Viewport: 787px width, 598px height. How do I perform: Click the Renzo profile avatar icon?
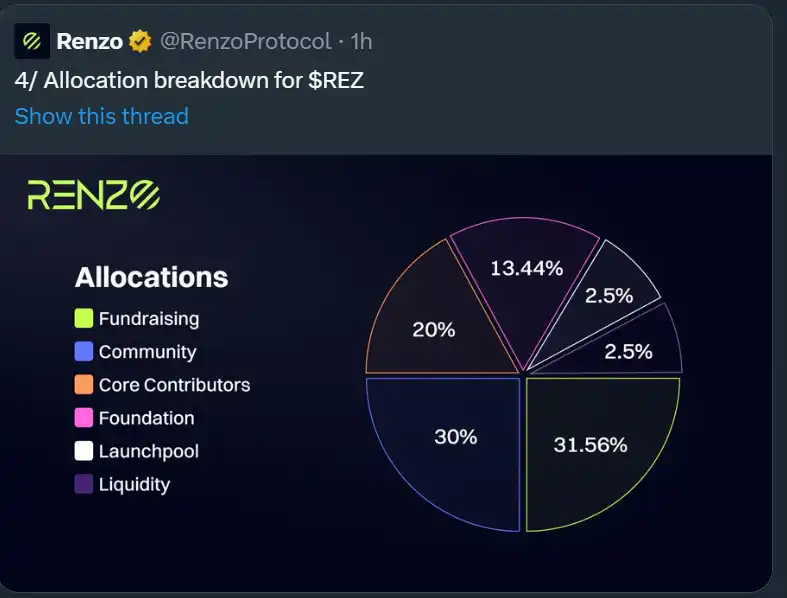[32, 41]
